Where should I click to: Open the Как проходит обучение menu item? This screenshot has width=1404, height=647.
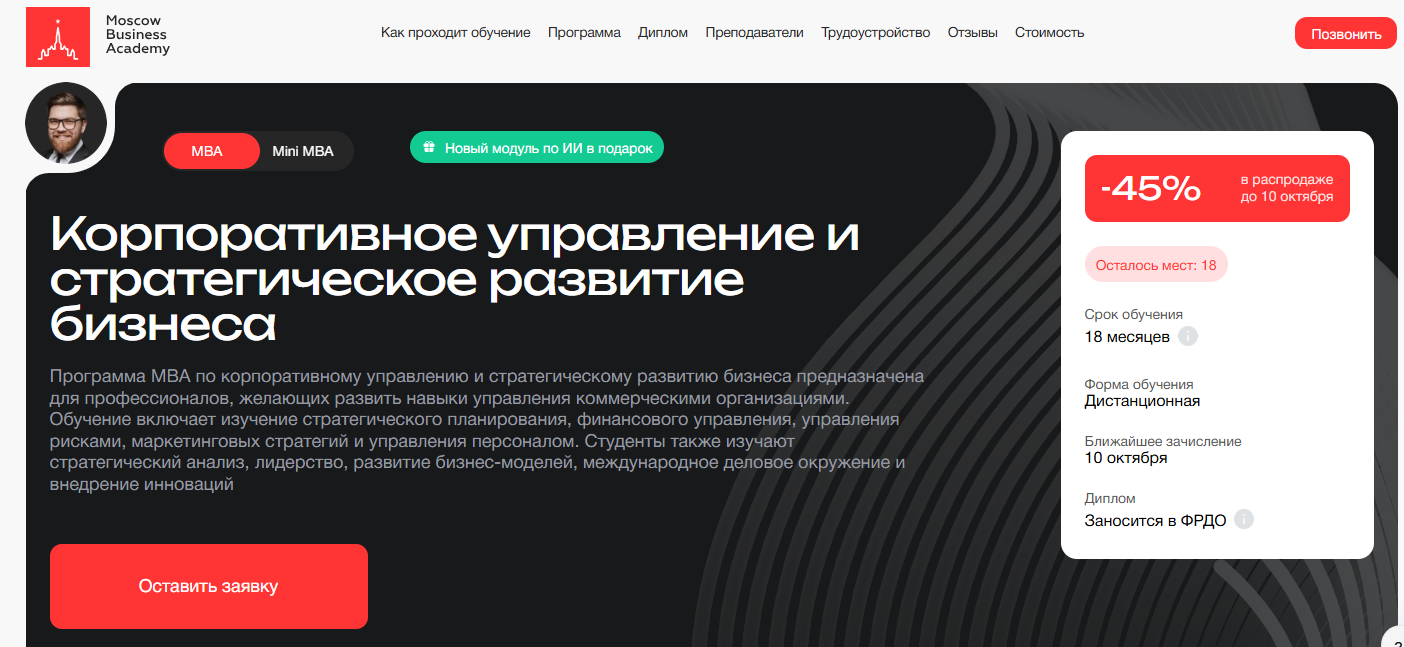[x=455, y=32]
